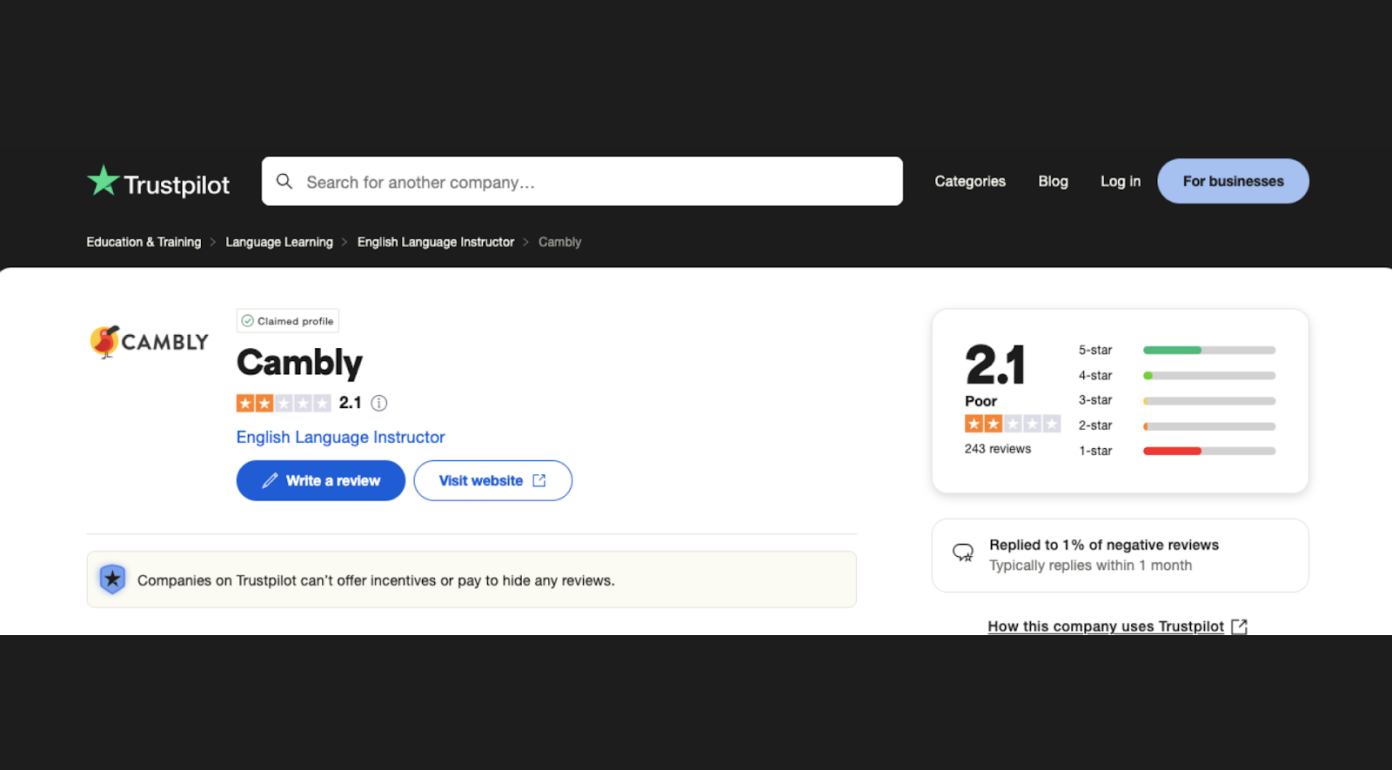Click the shield star icon in notice

[112, 579]
